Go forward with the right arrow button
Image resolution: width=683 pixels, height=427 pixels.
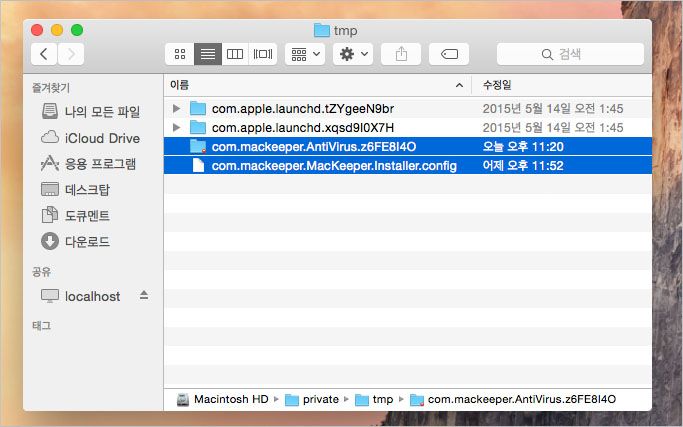point(71,54)
